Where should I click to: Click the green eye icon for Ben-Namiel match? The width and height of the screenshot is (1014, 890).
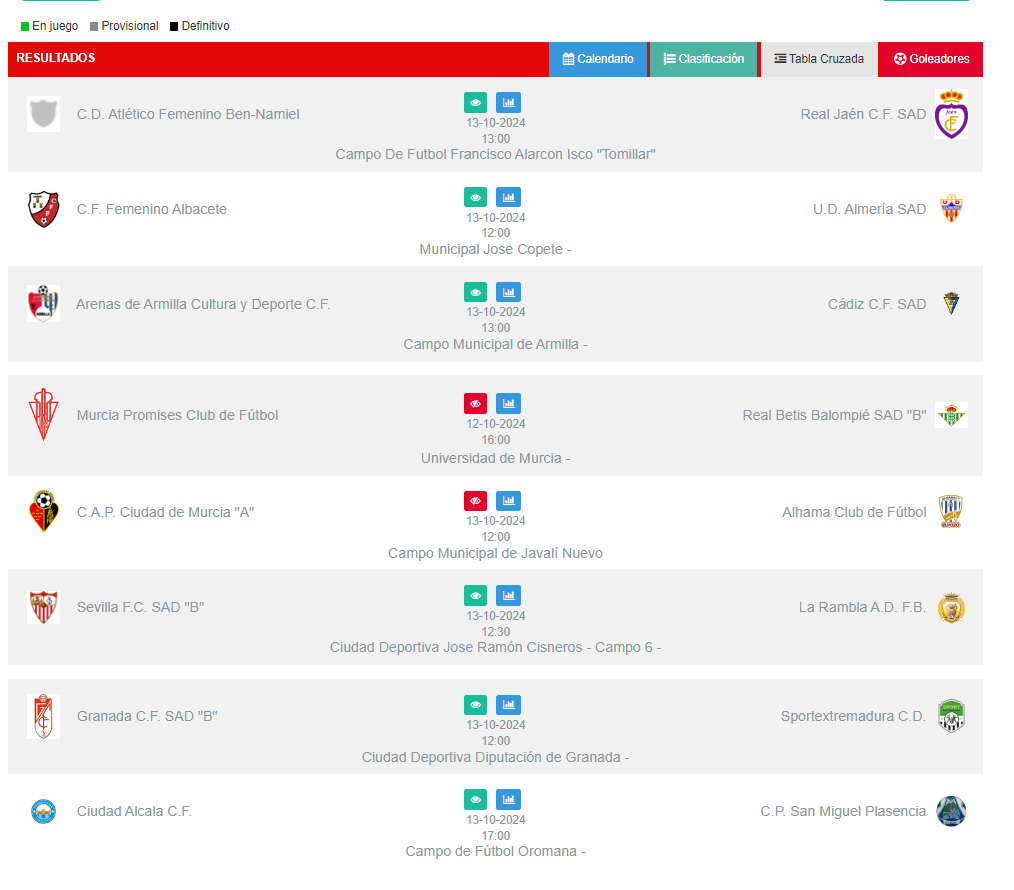[x=475, y=102]
